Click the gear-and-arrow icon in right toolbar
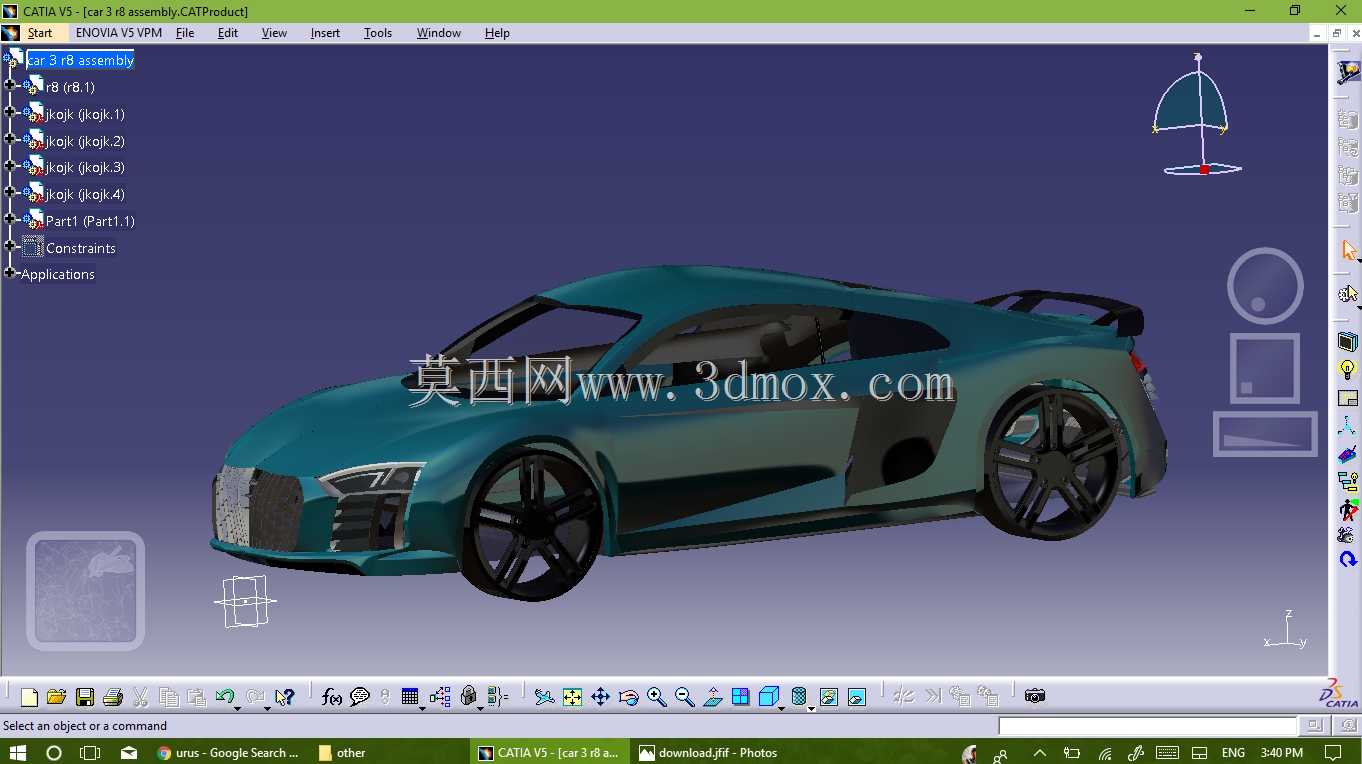This screenshot has height=764, width=1362. point(1347,294)
